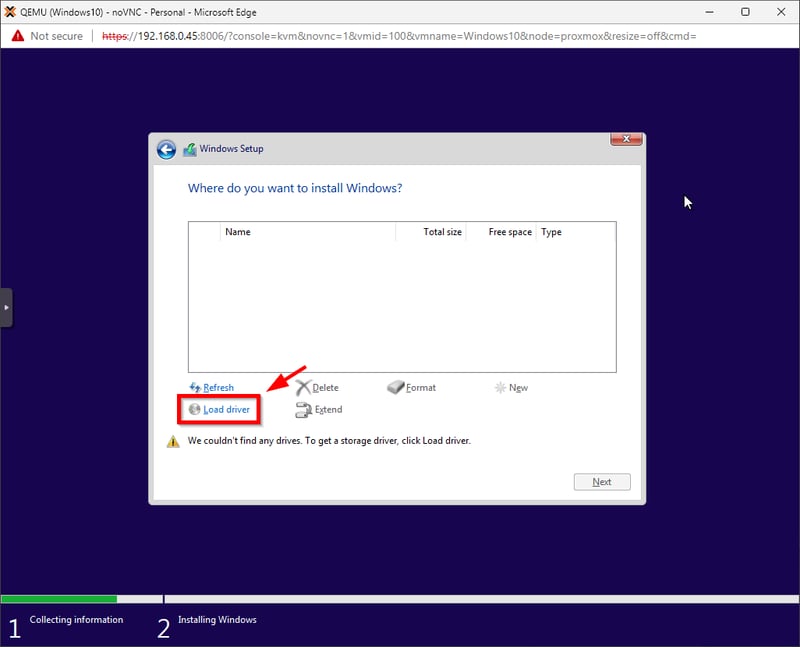The height and width of the screenshot is (647, 800).
Task: Click the Extend partition icon
Action: [x=304, y=409]
